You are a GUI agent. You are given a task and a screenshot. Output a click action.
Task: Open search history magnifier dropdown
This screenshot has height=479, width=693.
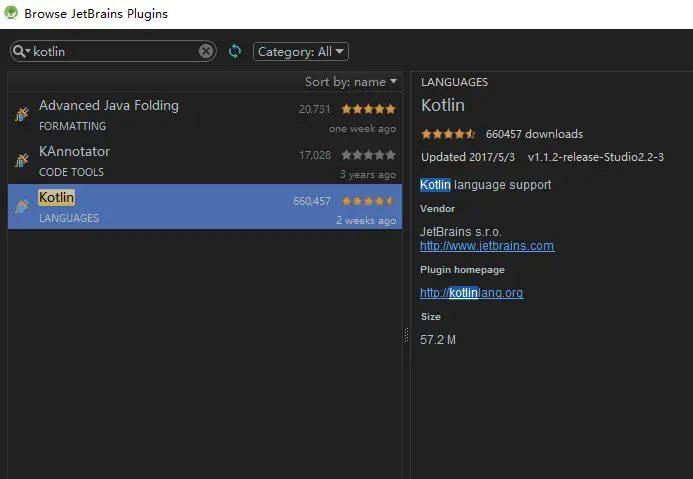click(x=21, y=51)
